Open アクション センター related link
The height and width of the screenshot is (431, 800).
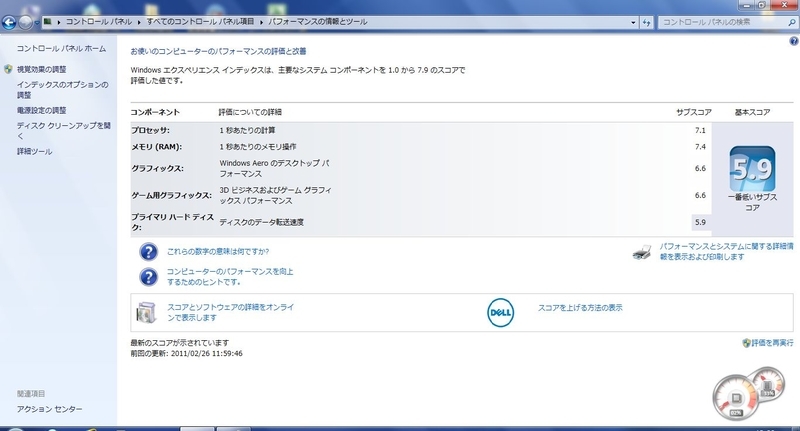[49, 409]
